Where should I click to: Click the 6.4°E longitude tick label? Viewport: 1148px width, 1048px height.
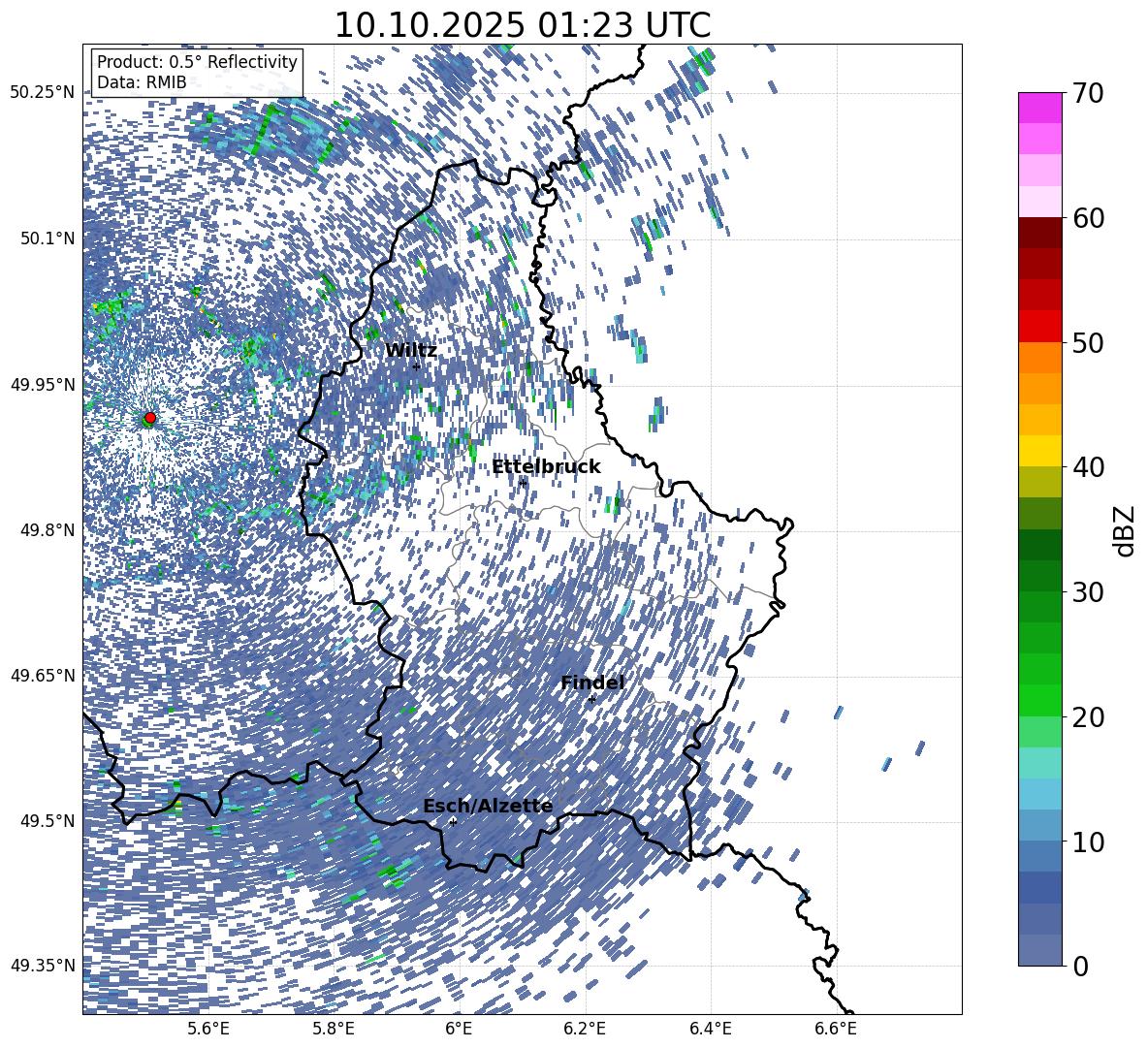click(711, 1029)
